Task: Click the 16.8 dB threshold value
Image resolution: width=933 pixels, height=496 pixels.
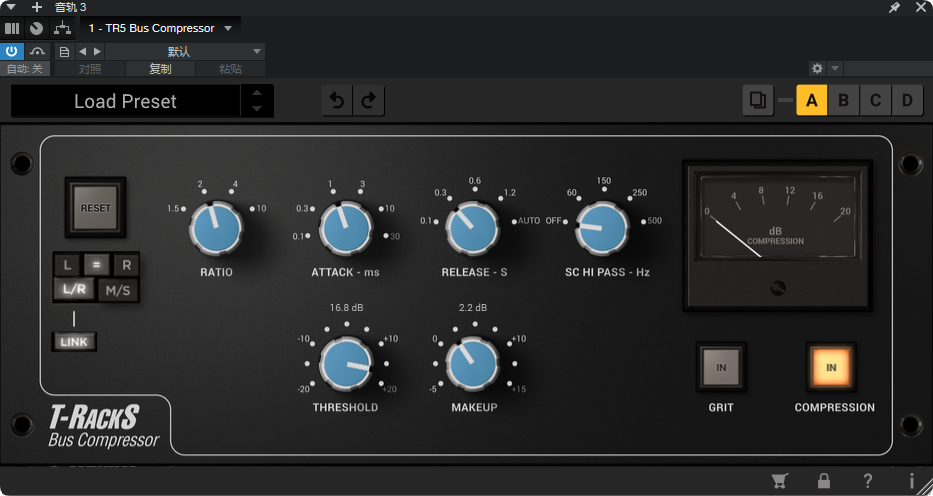Action: coord(346,308)
